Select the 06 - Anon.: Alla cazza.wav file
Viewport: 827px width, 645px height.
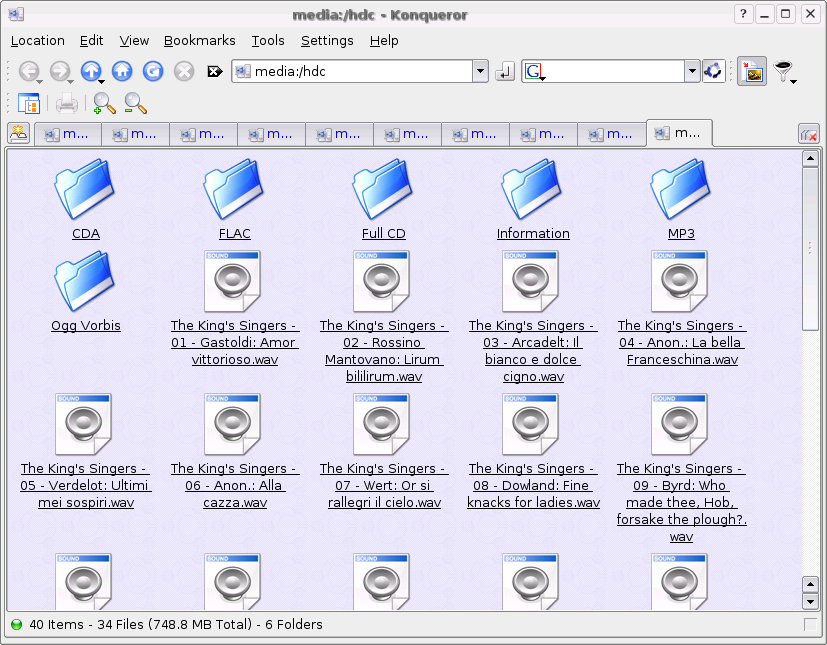[235, 451]
